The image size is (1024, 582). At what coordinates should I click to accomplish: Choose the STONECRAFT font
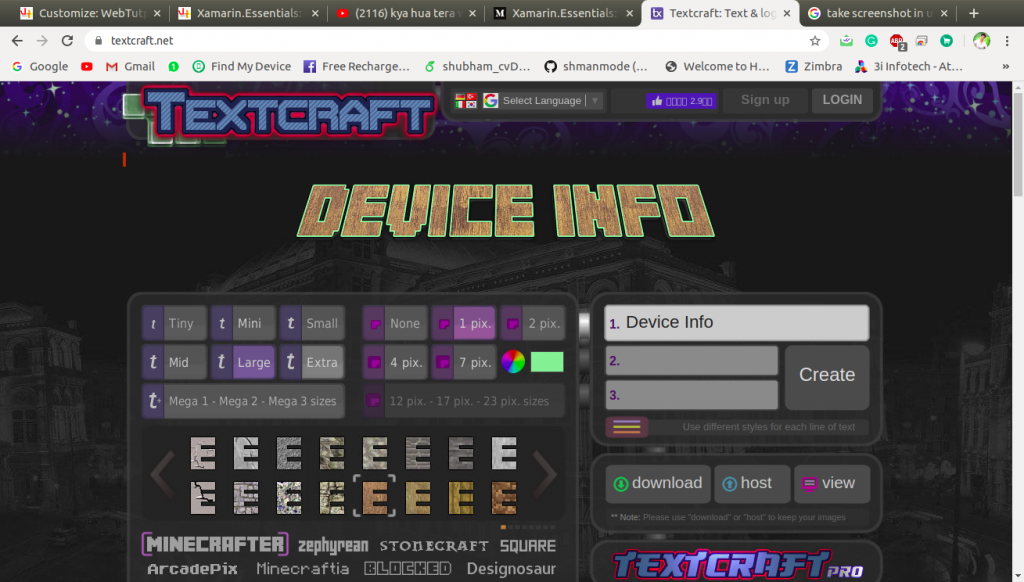tap(434, 545)
